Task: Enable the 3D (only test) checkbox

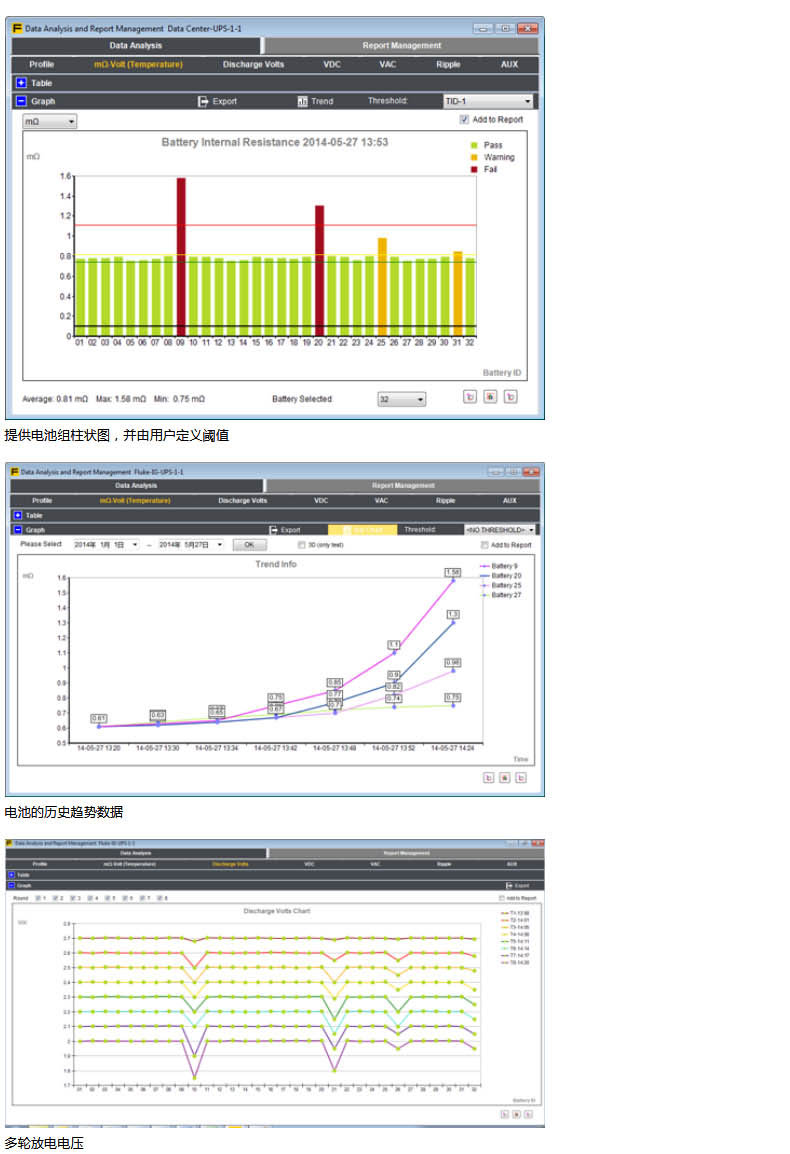Action: tap(301, 545)
